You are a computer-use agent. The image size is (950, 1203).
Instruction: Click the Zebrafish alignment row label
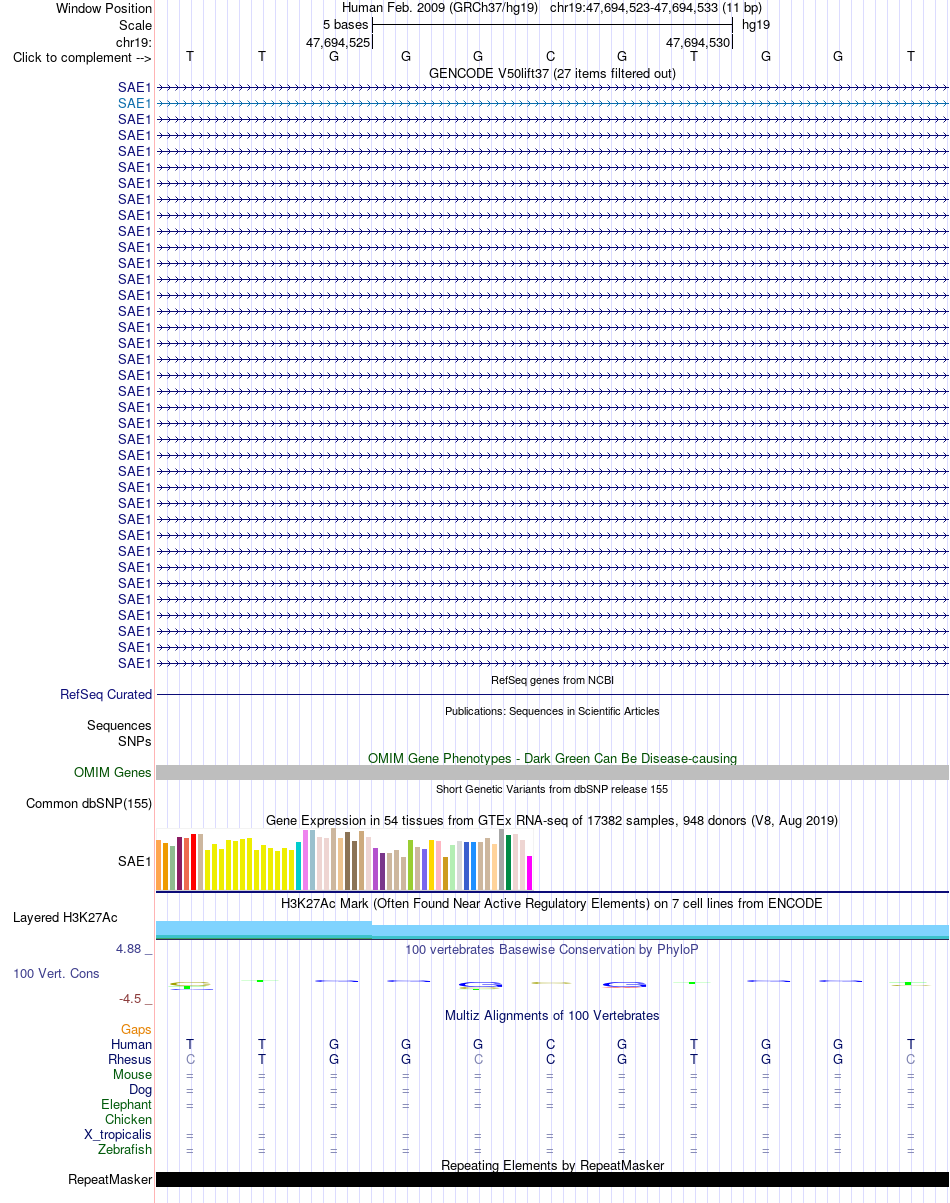126,1149
